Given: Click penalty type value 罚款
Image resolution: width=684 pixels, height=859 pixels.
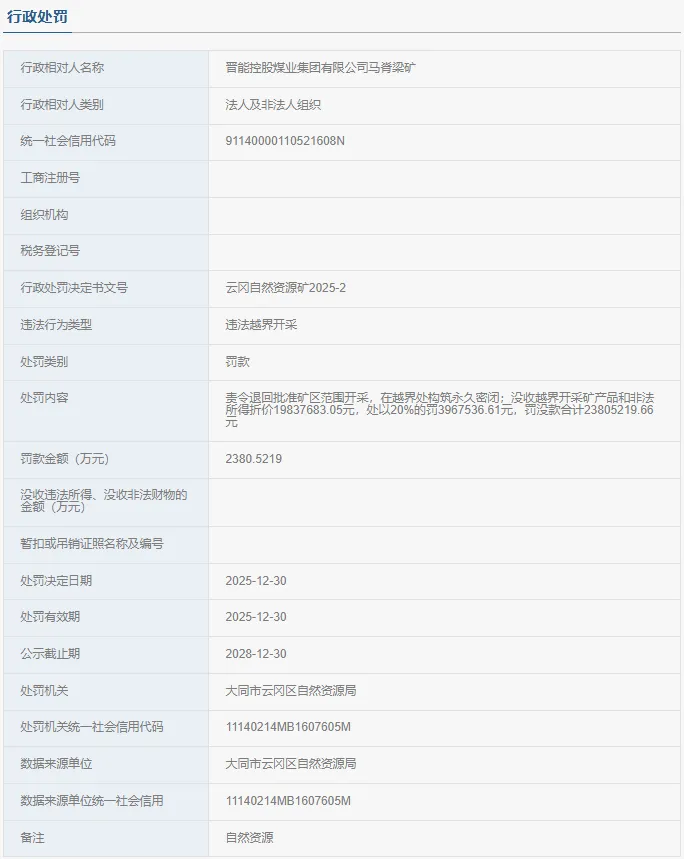Looking at the screenshot, I should pos(237,362).
